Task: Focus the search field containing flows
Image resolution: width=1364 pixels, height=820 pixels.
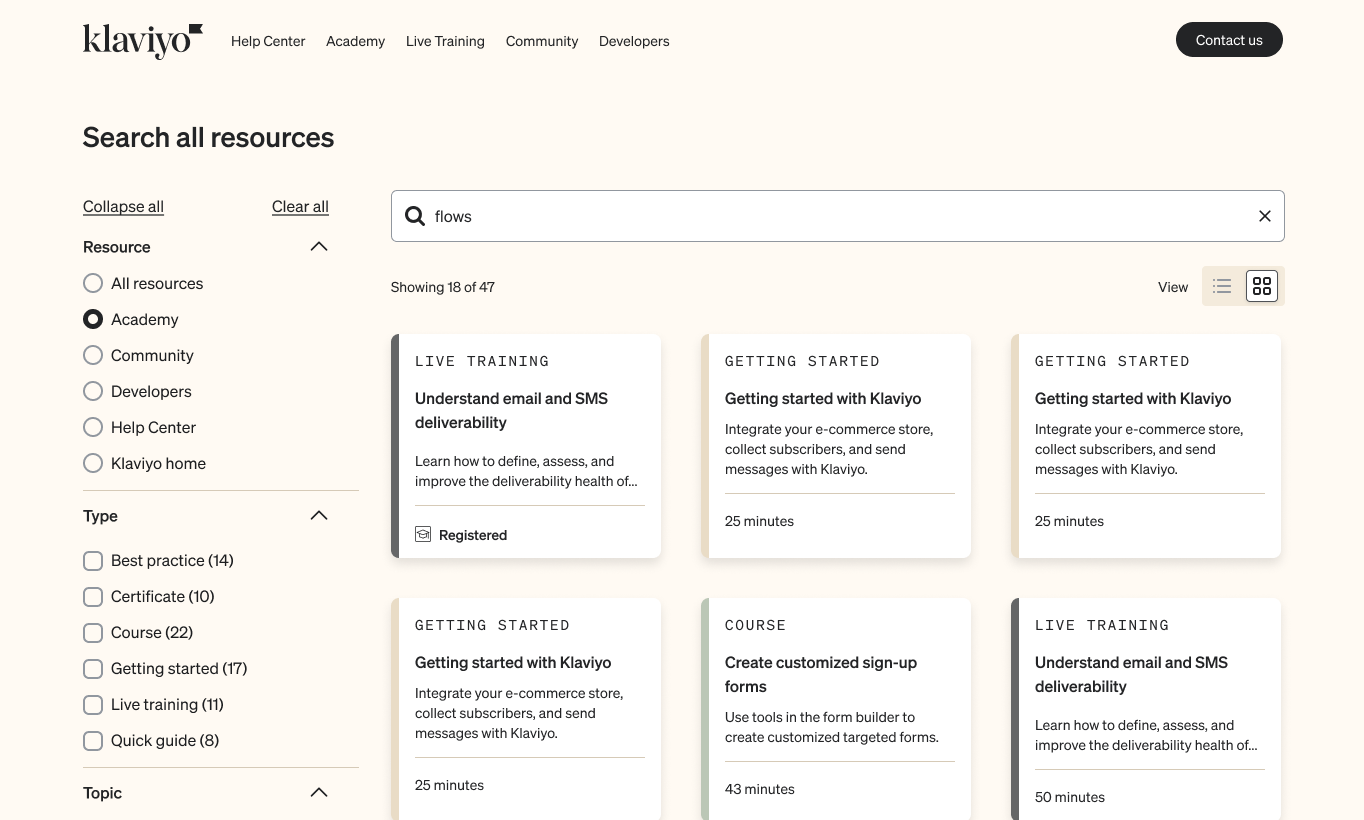Action: point(838,216)
